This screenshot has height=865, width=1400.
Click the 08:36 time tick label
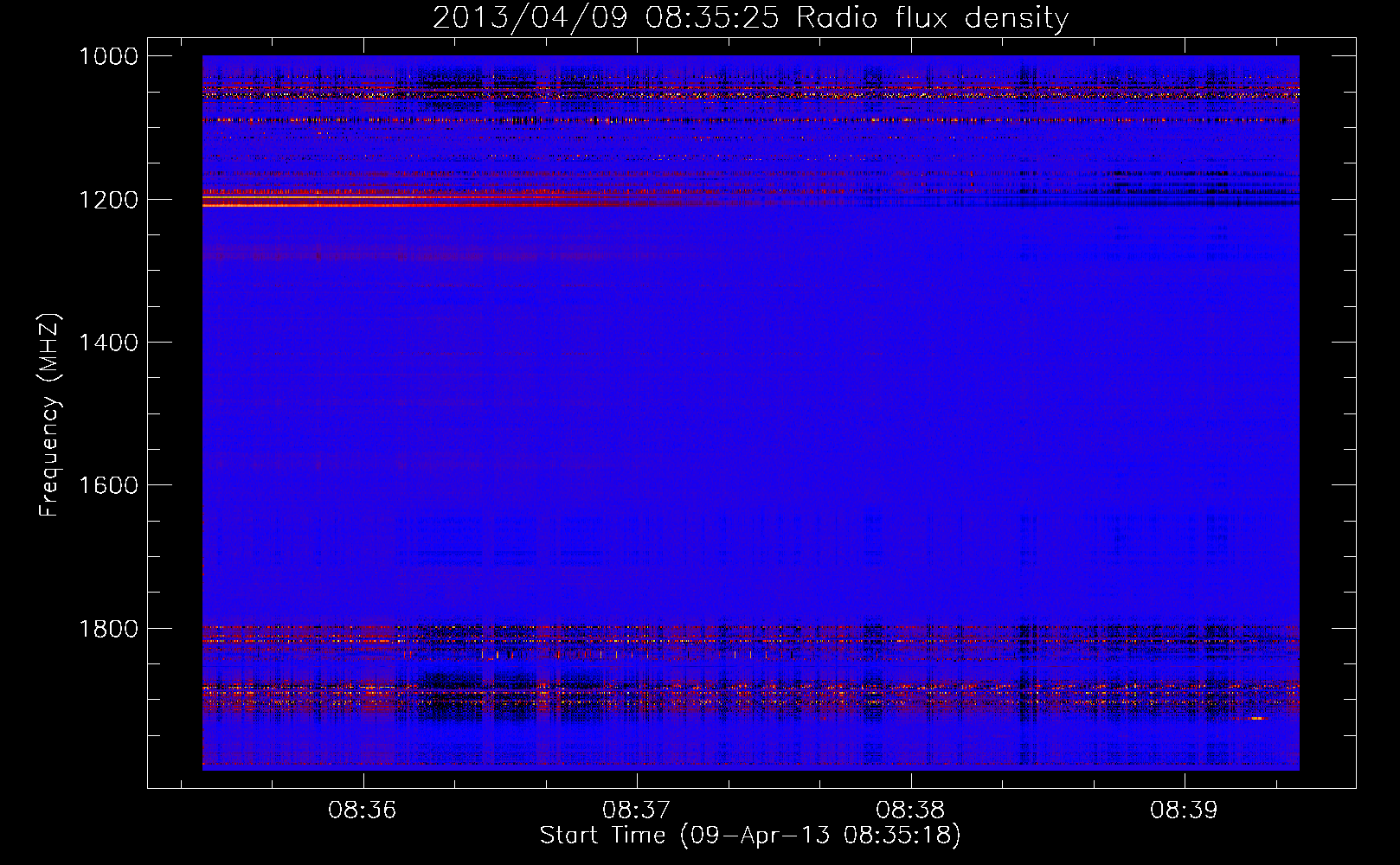(x=363, y=811)
